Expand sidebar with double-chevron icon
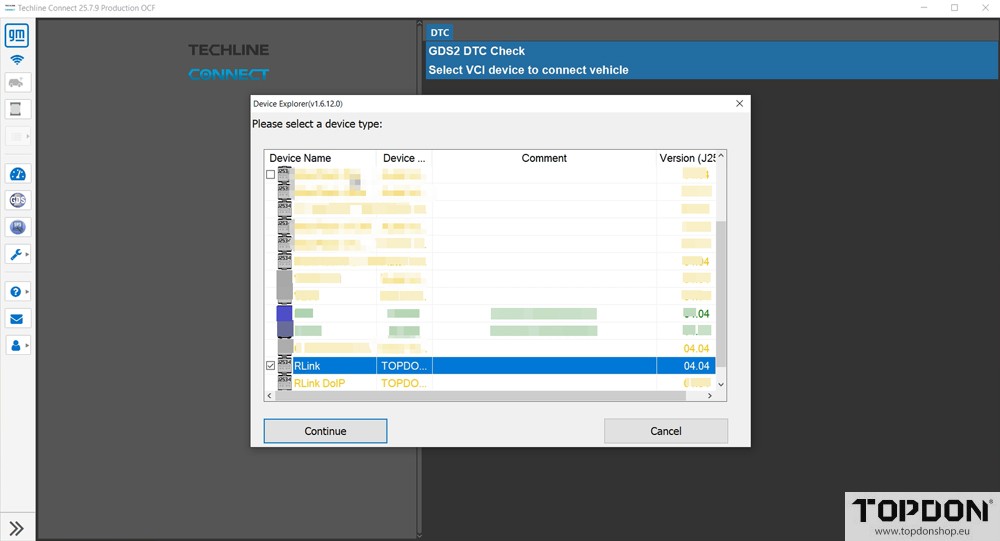The width and height of the screenshot is (1000, 541). tap(17, 528)
